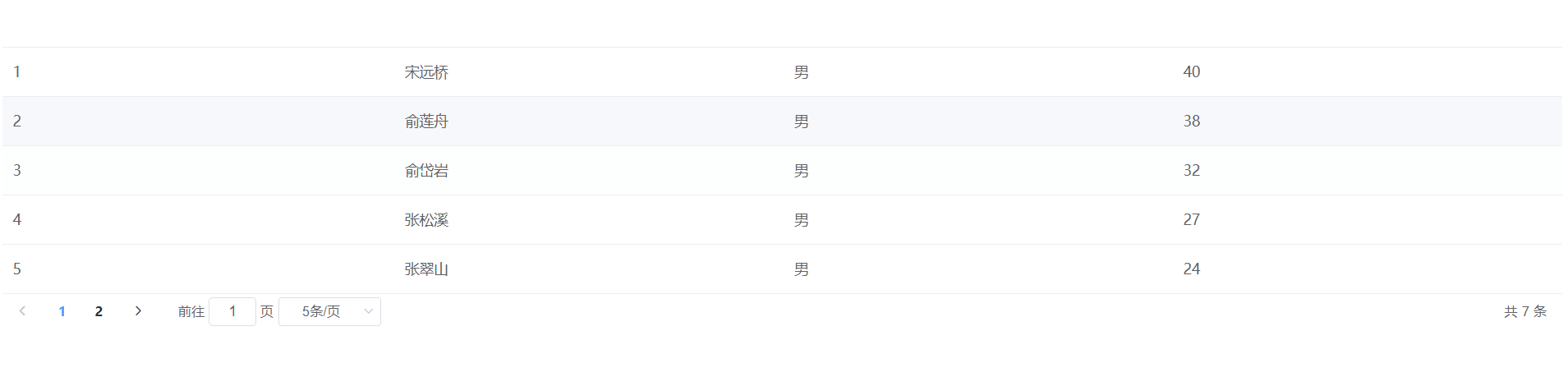Focus the 前往 page number input field
Image resolution: width=1568 pixels, height=386 pixels.
232,311
